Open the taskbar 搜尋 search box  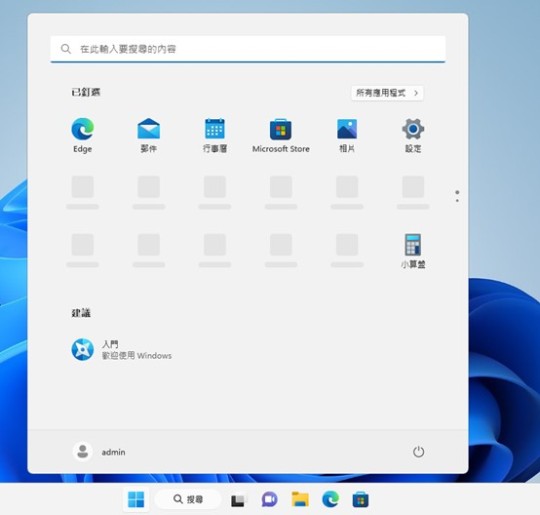(x=188, y=499)
